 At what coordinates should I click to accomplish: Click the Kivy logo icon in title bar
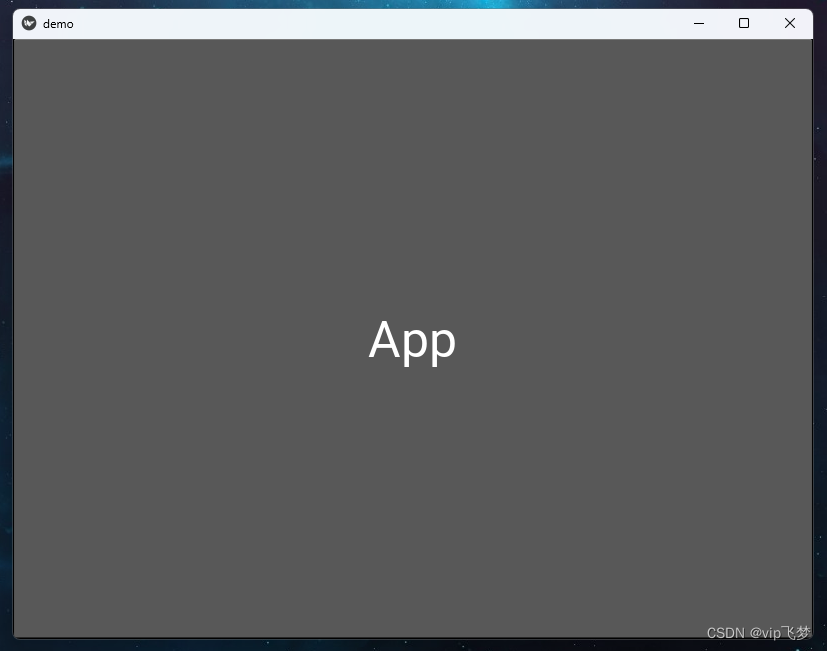click(x=29, y=23)
